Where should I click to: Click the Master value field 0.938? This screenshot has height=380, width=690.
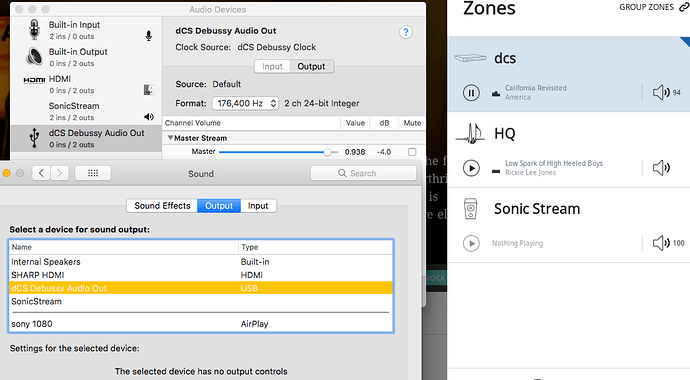coord(355,152)
